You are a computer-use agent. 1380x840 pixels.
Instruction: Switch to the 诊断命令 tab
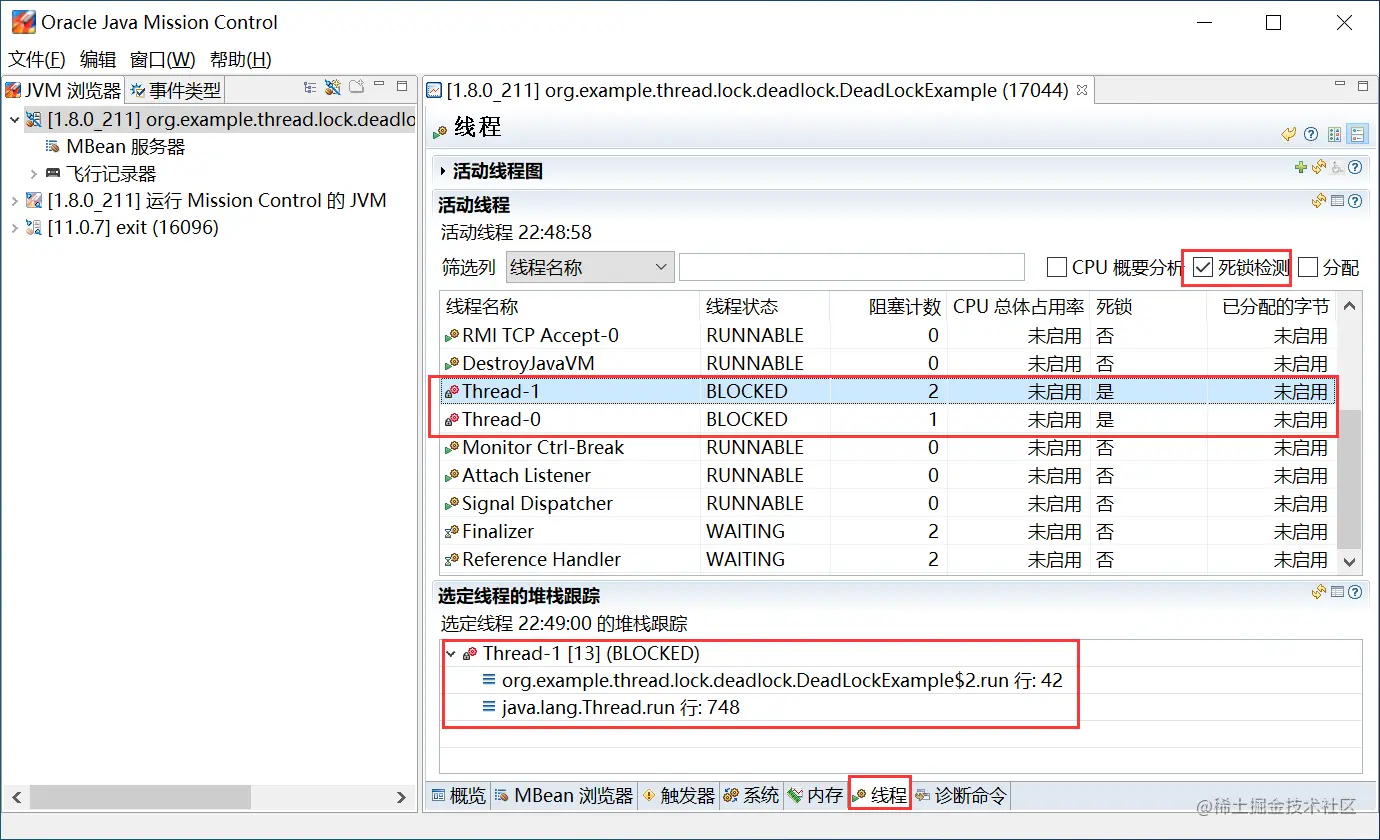click(961, 796)
